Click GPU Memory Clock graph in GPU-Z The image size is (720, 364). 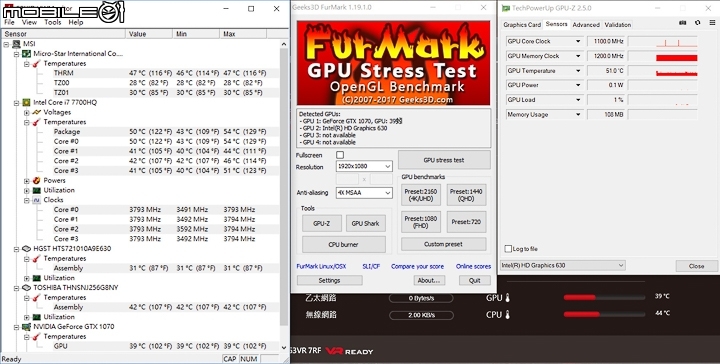click(663, 56)
